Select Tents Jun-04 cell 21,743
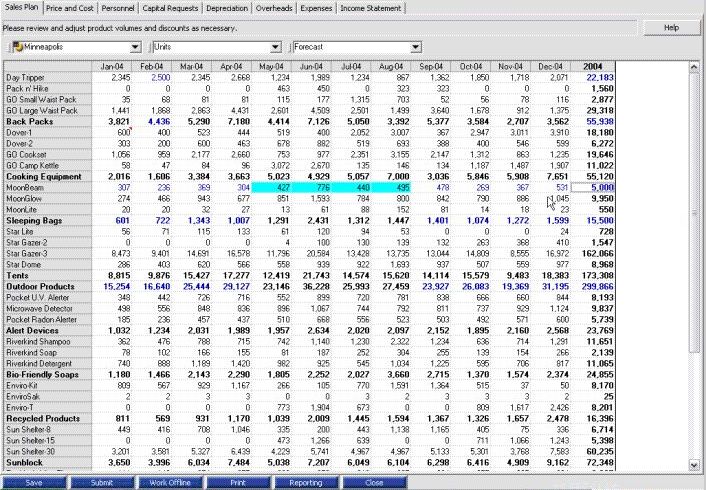 [x=311, y=276]
